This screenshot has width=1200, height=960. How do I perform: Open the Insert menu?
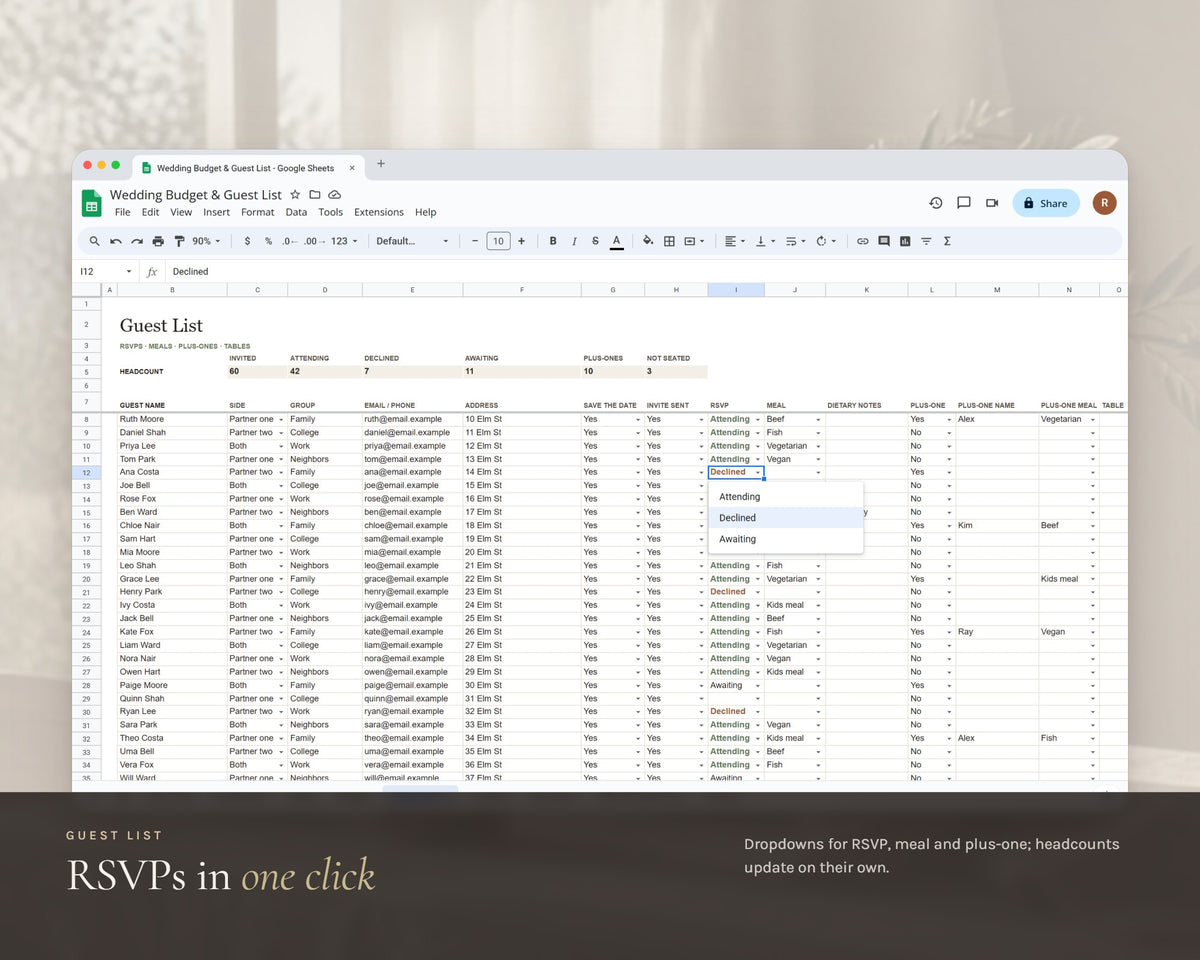click(216, 212)
